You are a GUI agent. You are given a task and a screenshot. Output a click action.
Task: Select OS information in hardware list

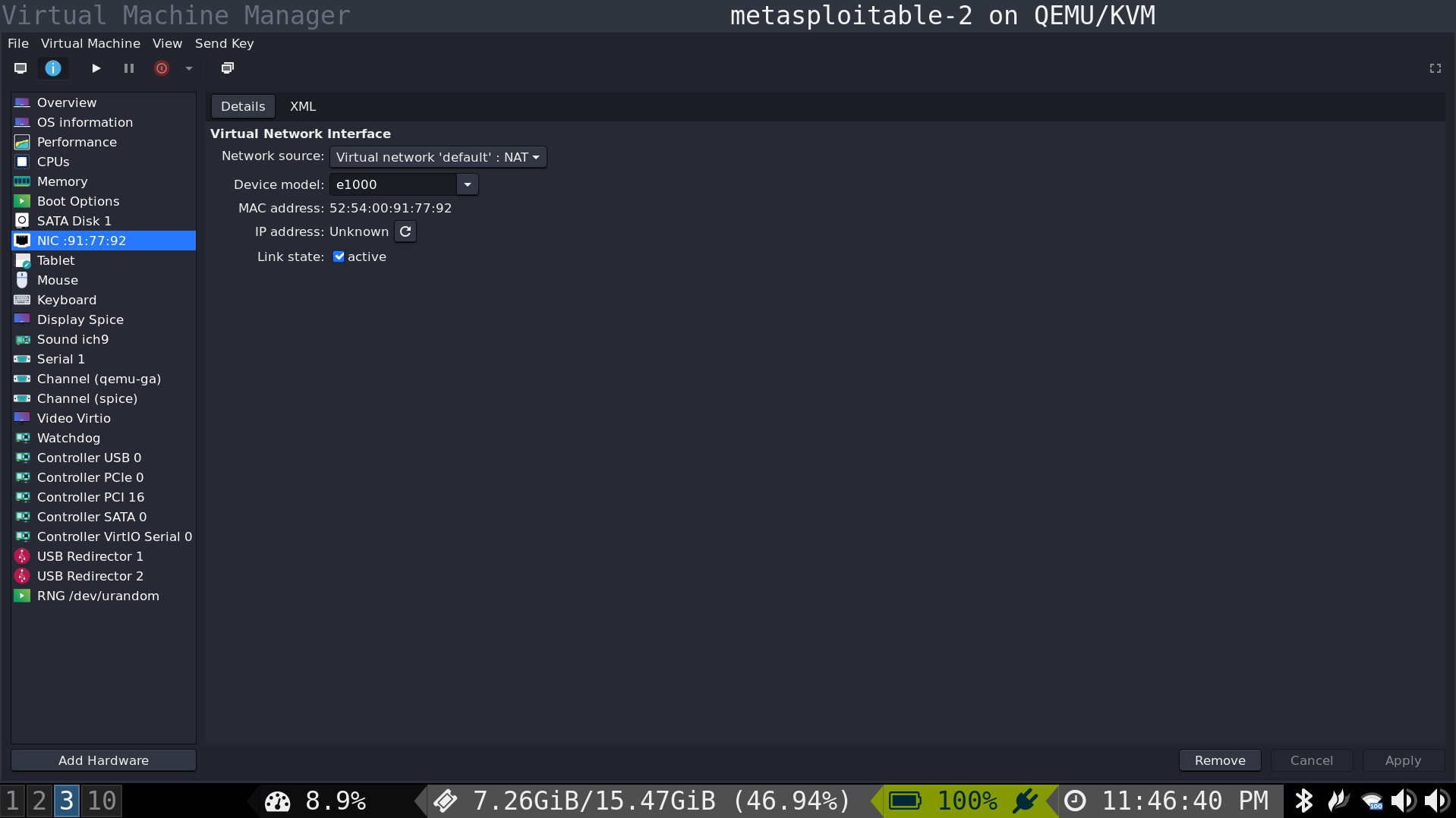(103, 122)
